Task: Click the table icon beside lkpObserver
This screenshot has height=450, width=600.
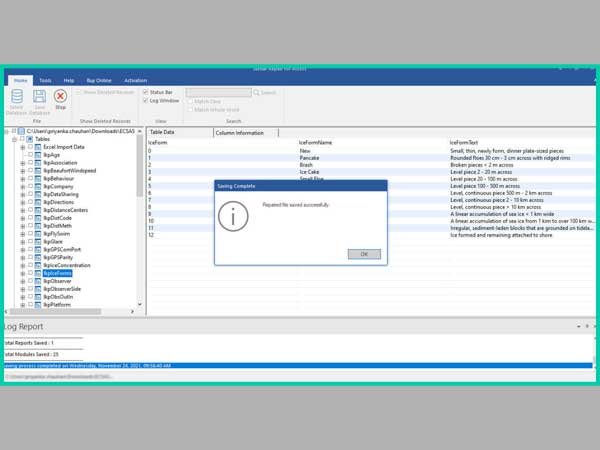Action: pyautogui.click(x=38, y=281)
